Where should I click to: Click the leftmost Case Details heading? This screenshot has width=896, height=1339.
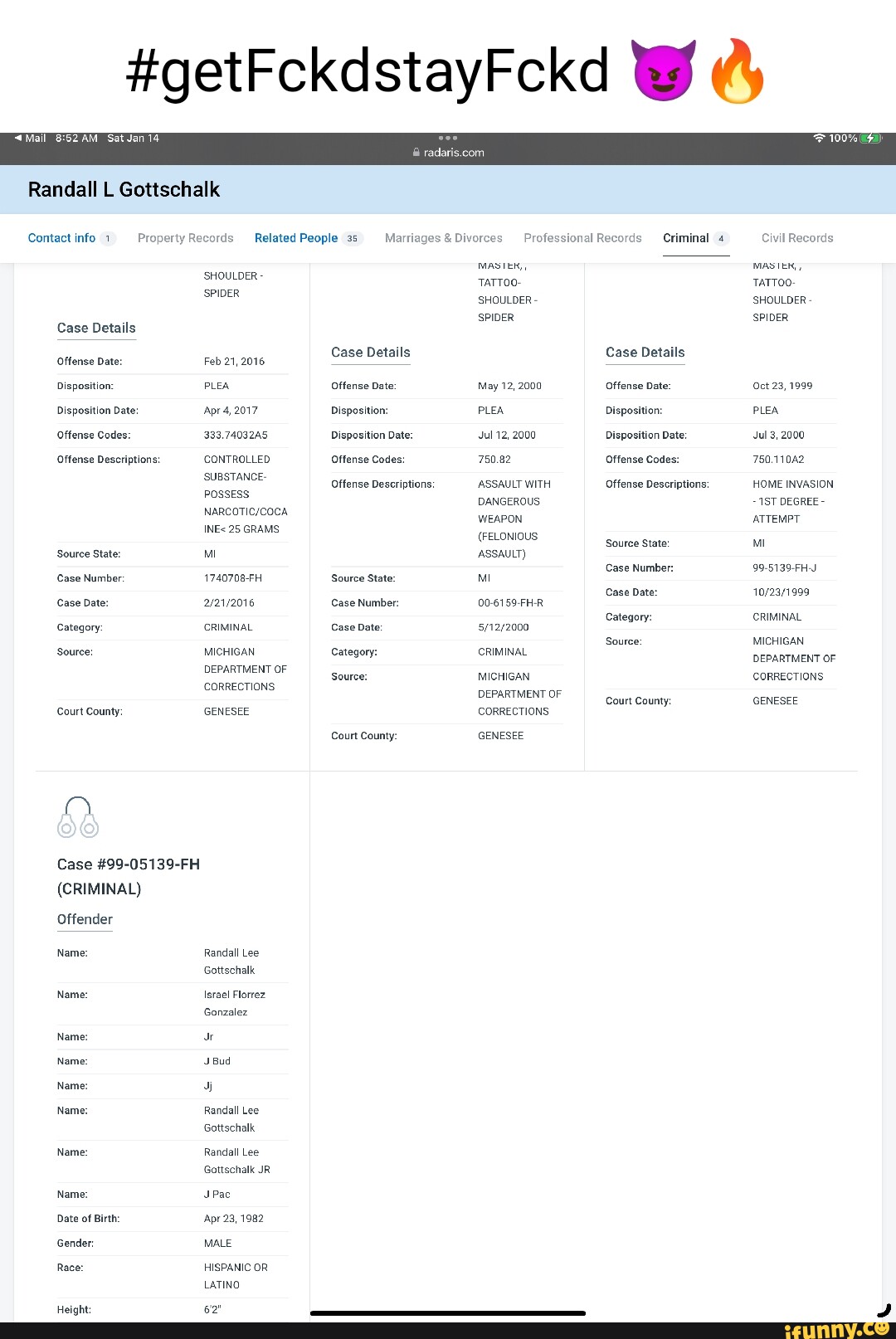tap(96, 328)
